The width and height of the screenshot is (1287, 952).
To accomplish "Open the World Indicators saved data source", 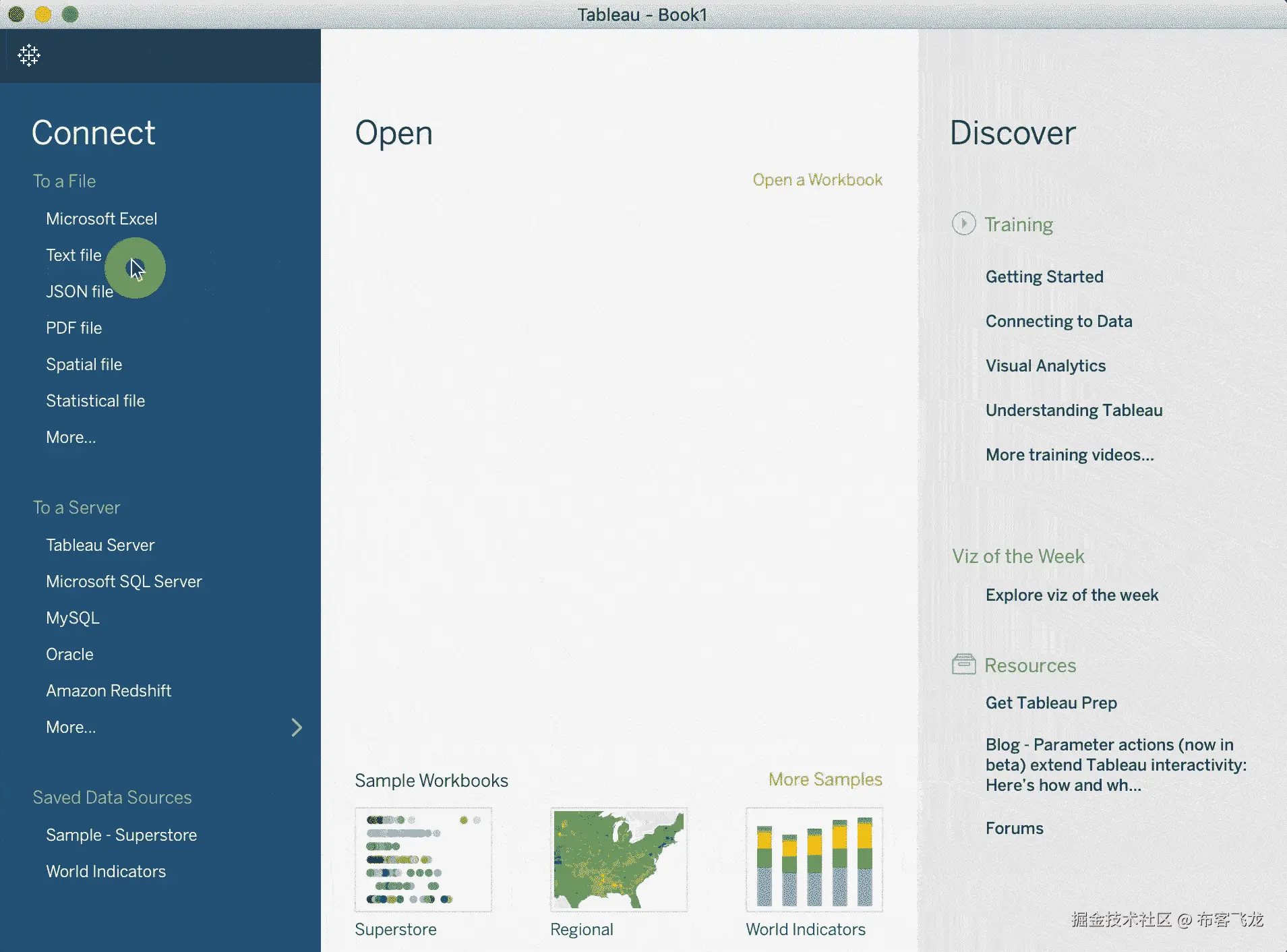I will click(106, 871).
